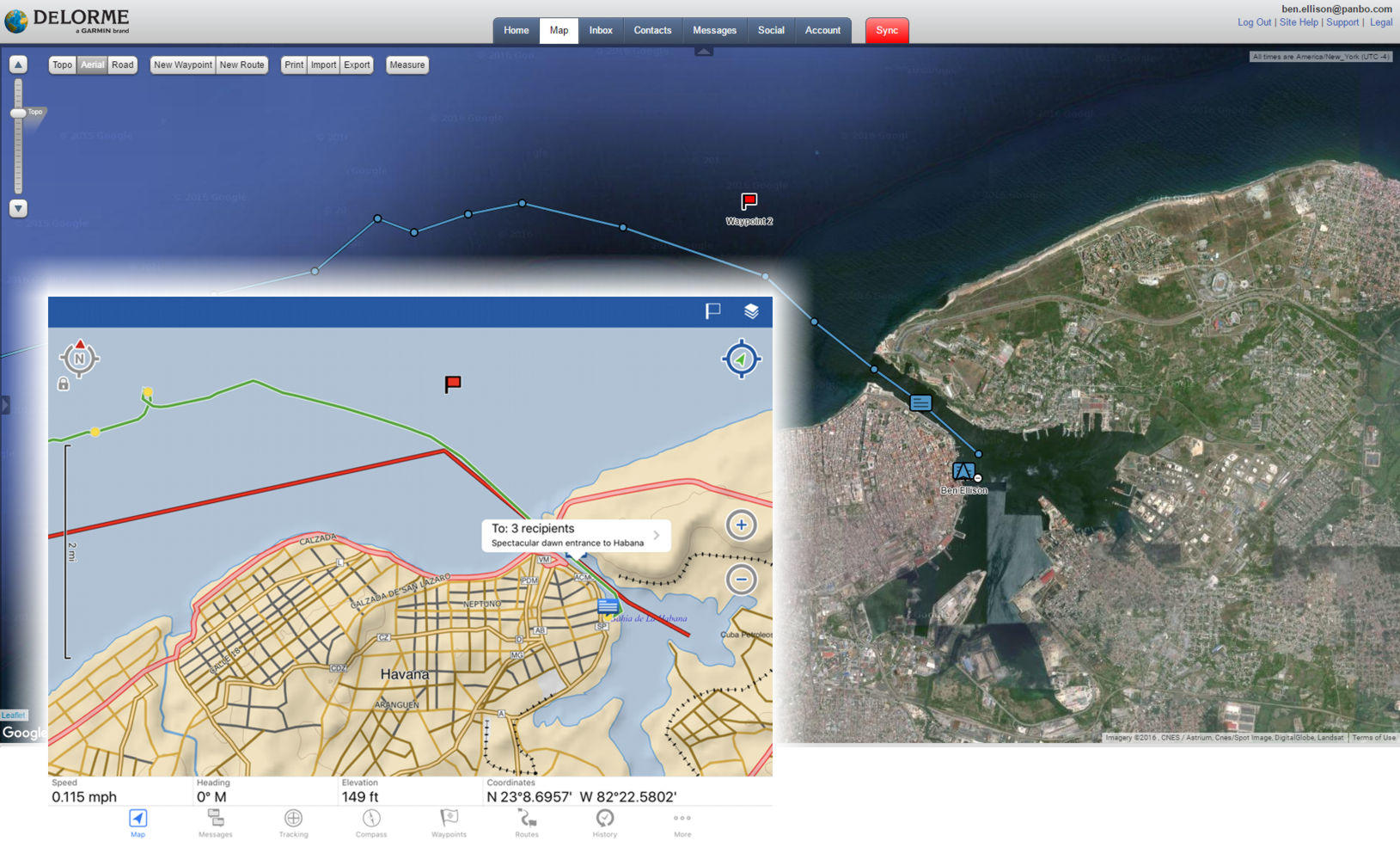Click the New Waypoint button
Viewport: 1400px width, 841px height.
pyautogui.click(x=183, y=65)
